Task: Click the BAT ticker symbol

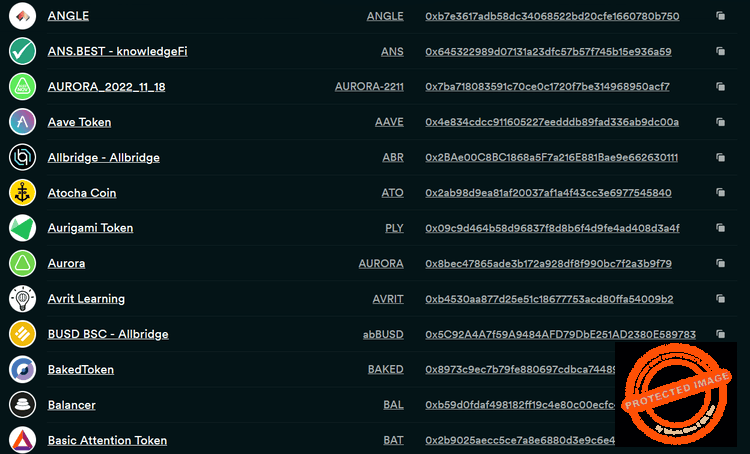Action: tap(393, 440)
